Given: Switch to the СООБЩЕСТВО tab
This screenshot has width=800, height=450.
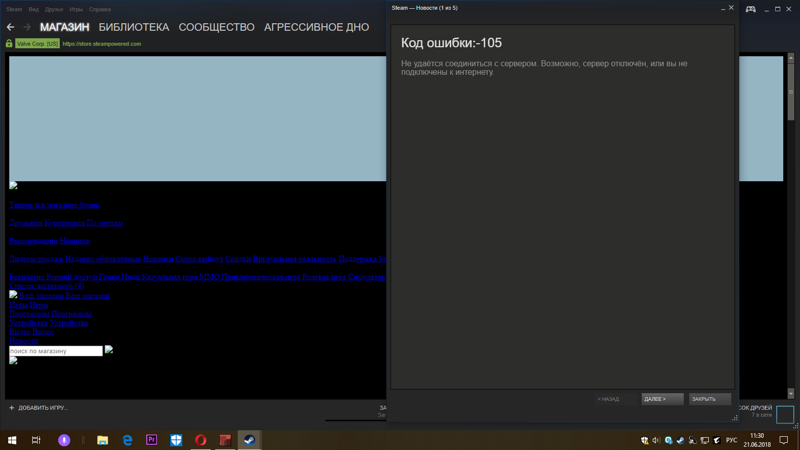Looking at the screenshot, I should point(217,27).
